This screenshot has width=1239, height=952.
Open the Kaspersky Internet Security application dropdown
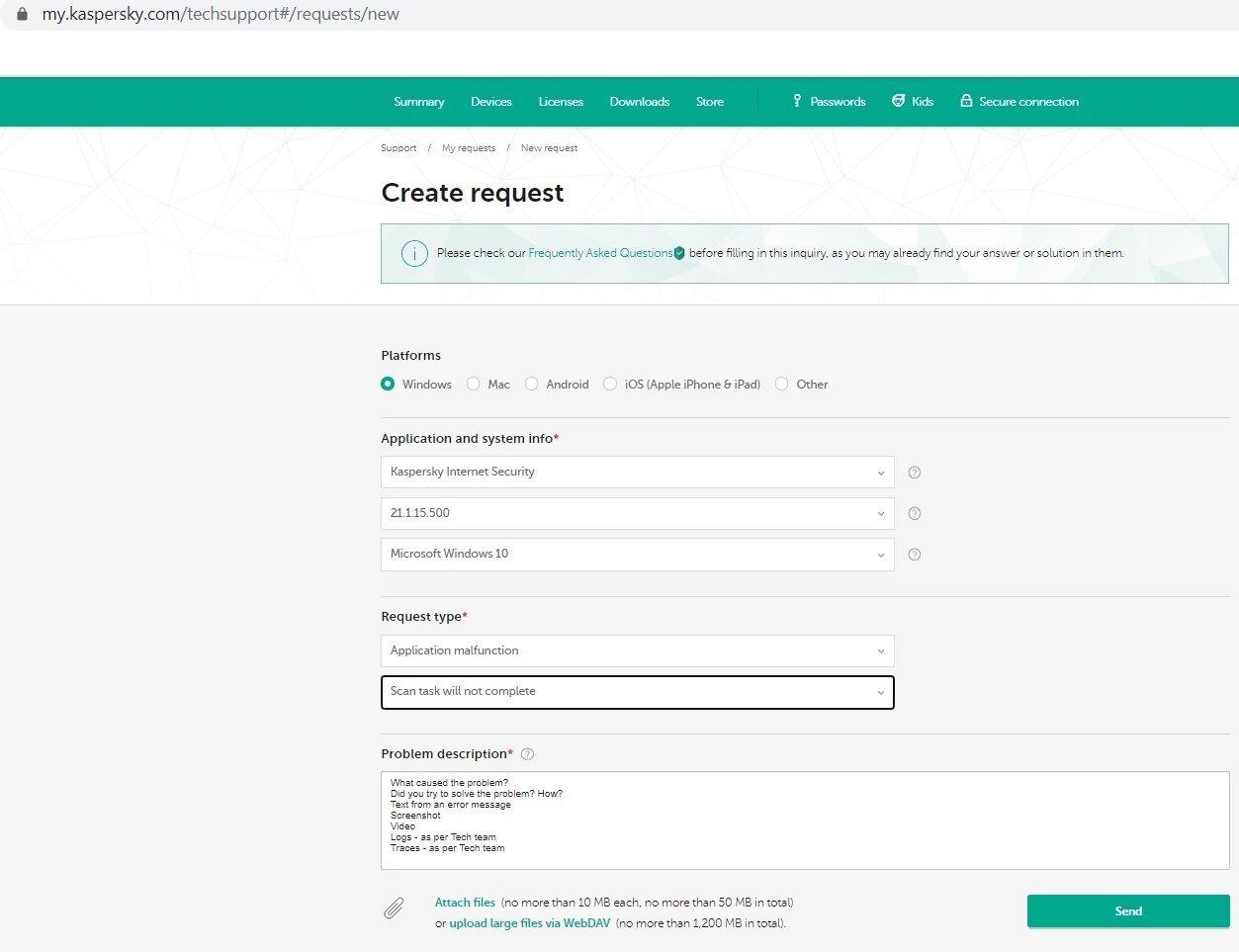637,472
